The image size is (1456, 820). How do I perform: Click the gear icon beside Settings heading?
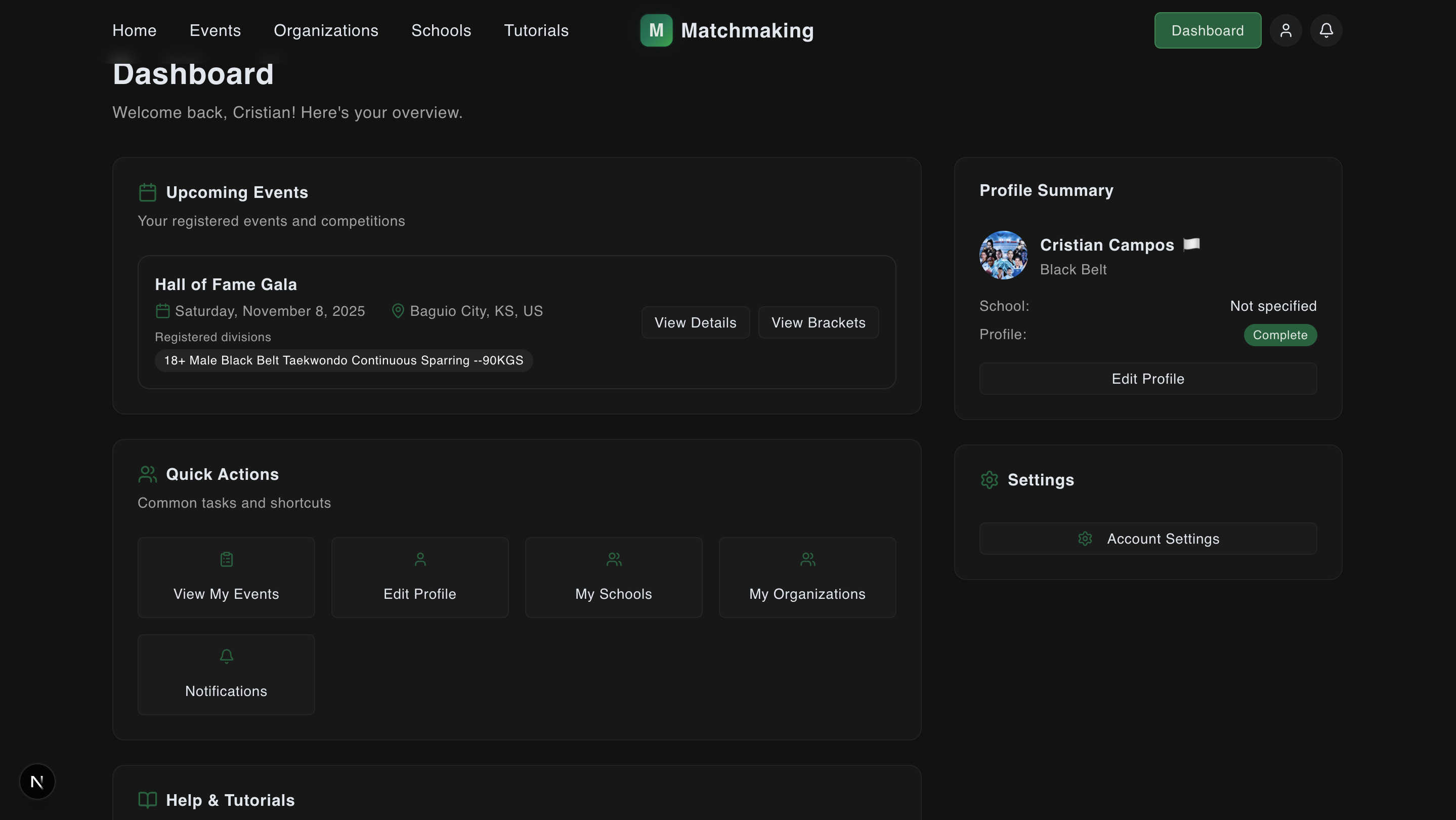pyautogui.click(x=989, y=479)
